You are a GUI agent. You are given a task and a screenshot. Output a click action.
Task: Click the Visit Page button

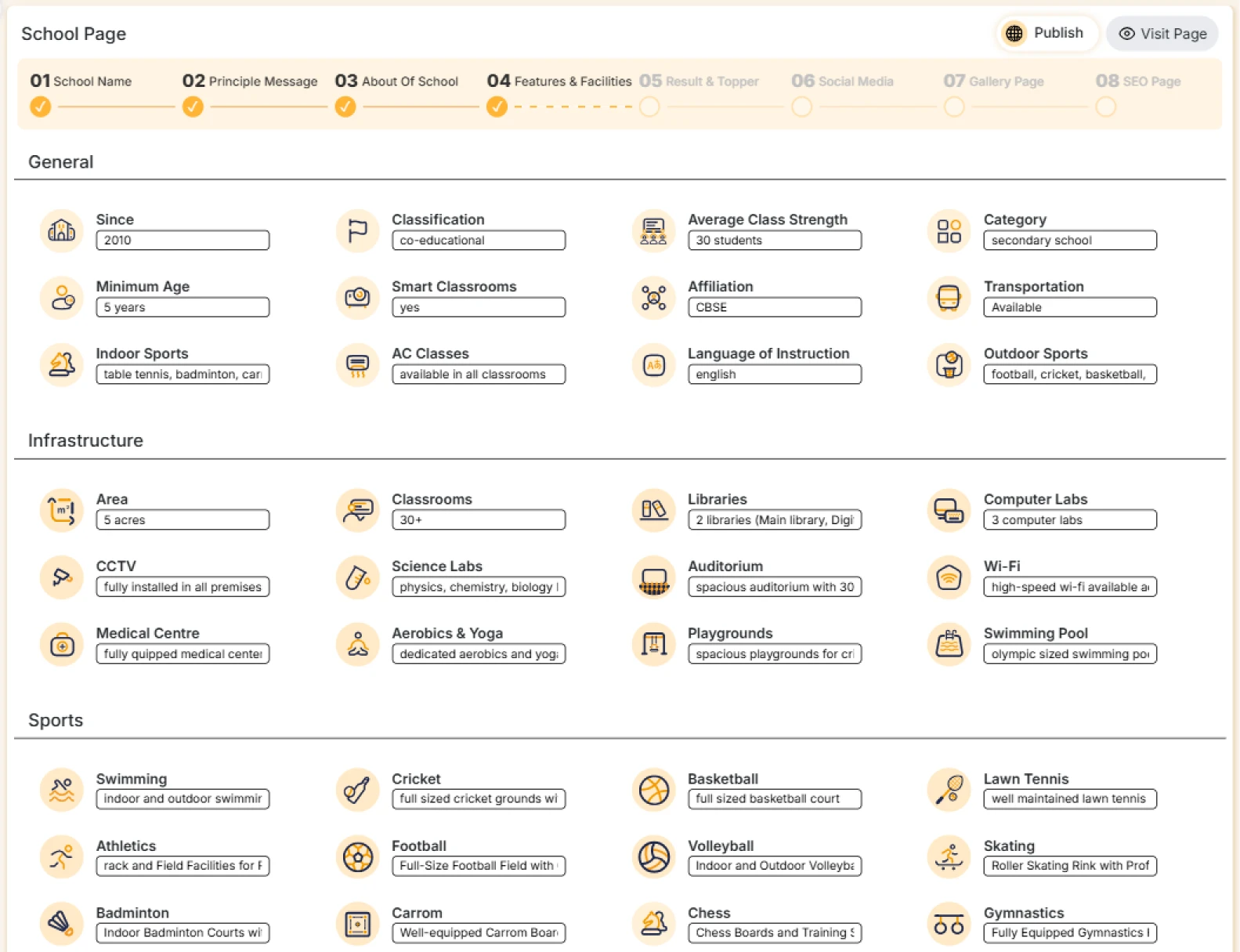[1162, 34]
